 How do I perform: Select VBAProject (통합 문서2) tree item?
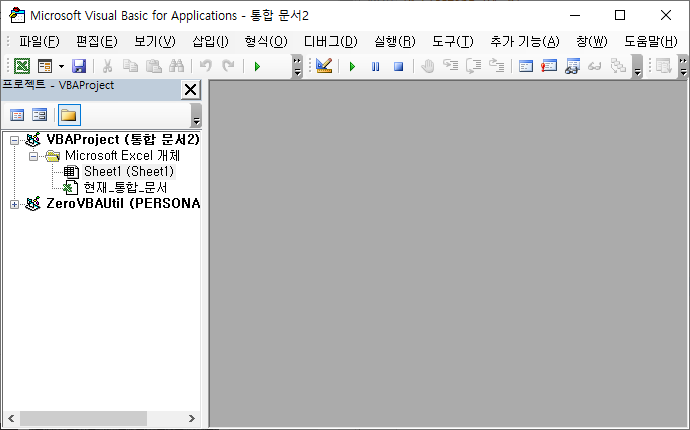tap(123, 140)
